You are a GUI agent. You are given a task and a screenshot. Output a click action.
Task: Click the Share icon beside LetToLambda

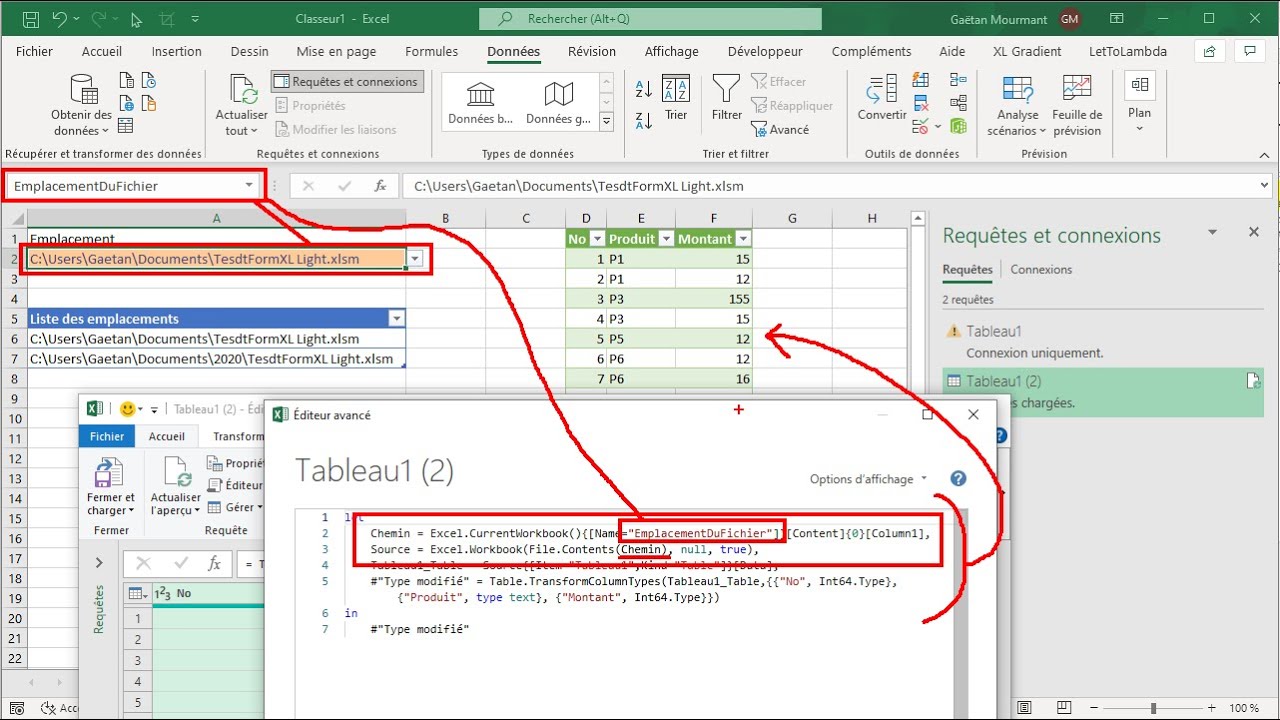(x=1210, y=52)
